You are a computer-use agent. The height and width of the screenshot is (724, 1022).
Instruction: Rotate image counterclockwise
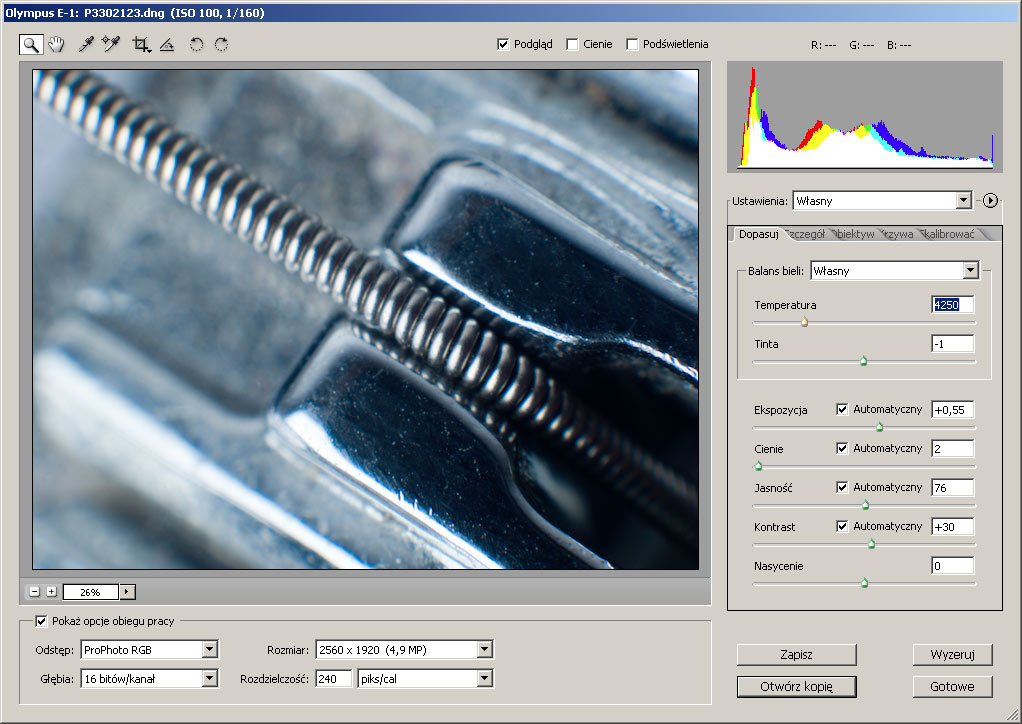(x=196, y=44)
